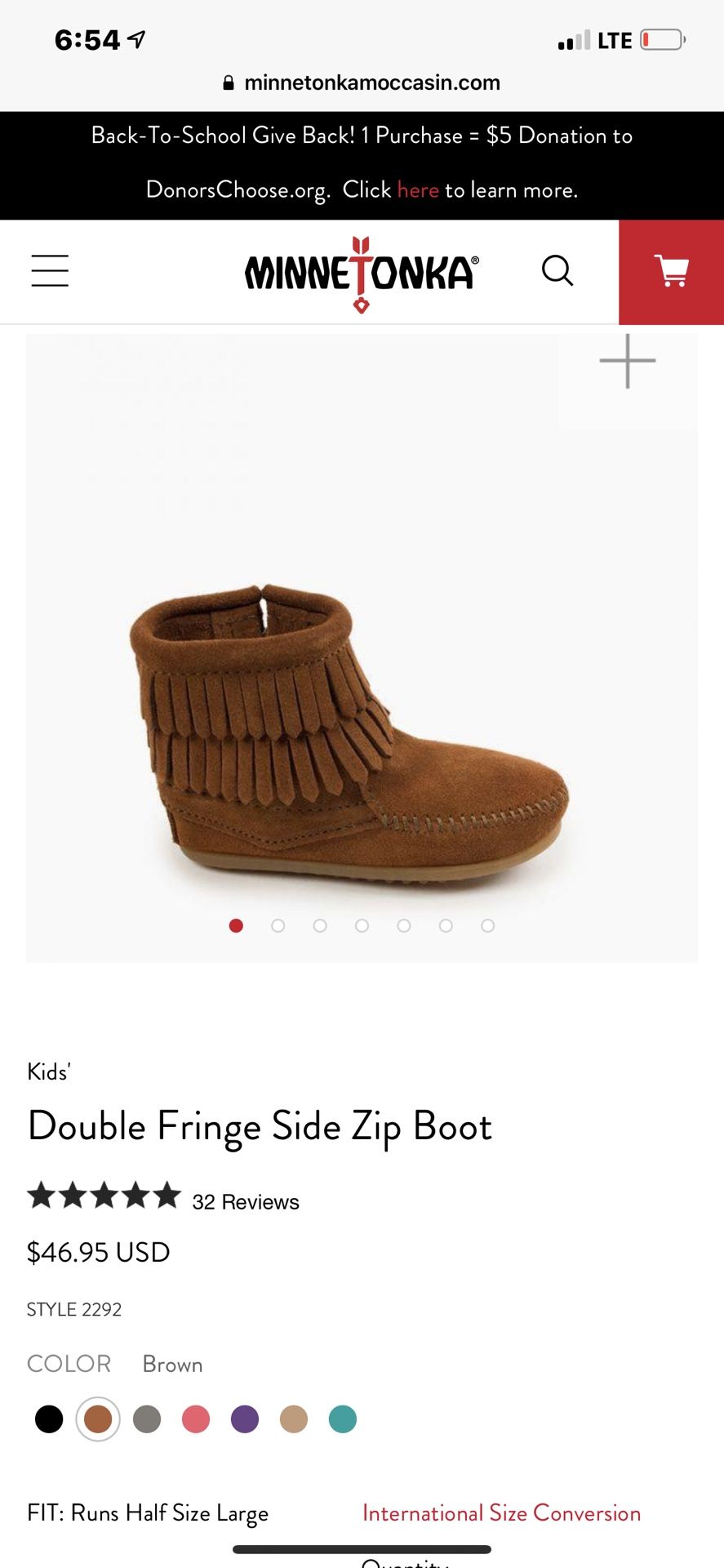Tap the plus icon to enlarge image
Image resolution: width=724 pixels, height=1568 pixels.
click(627, 361)
